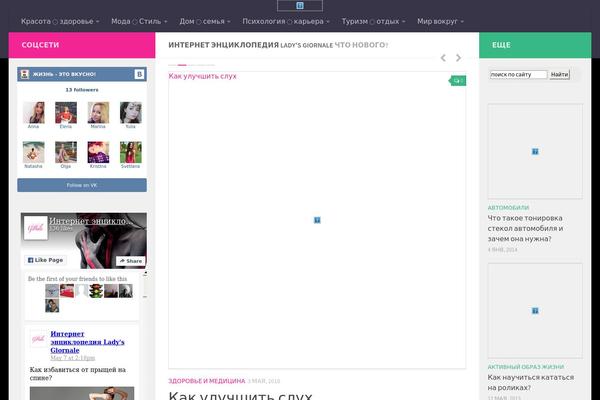The image size is (600, 400).
Task: Open the slider headline Как улучшить слух
Action: (202, 76)
